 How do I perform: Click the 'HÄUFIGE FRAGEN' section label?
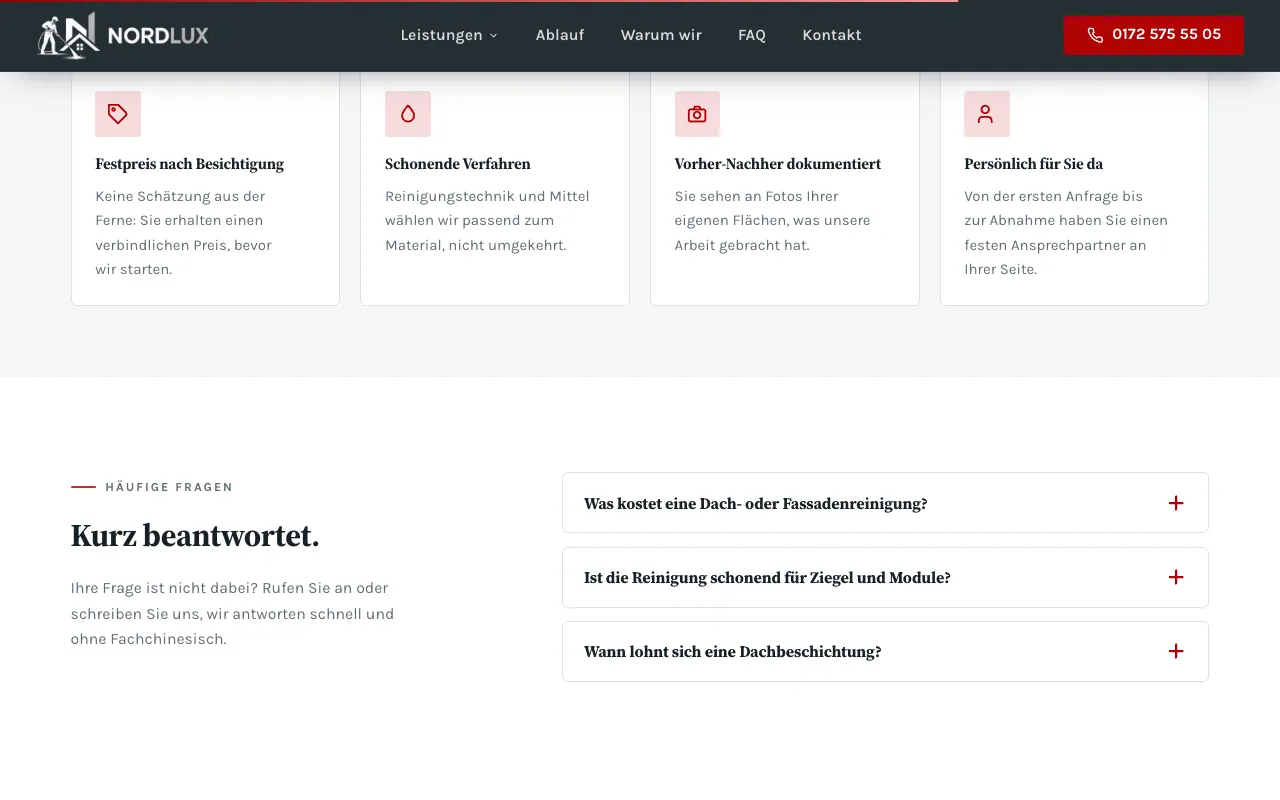click(x=169, y=487)
